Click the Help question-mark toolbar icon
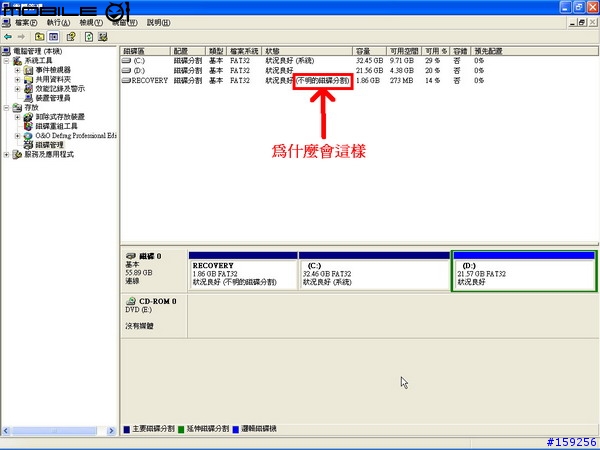The width and height of the screenshot is (600, 450). point(71,37)
